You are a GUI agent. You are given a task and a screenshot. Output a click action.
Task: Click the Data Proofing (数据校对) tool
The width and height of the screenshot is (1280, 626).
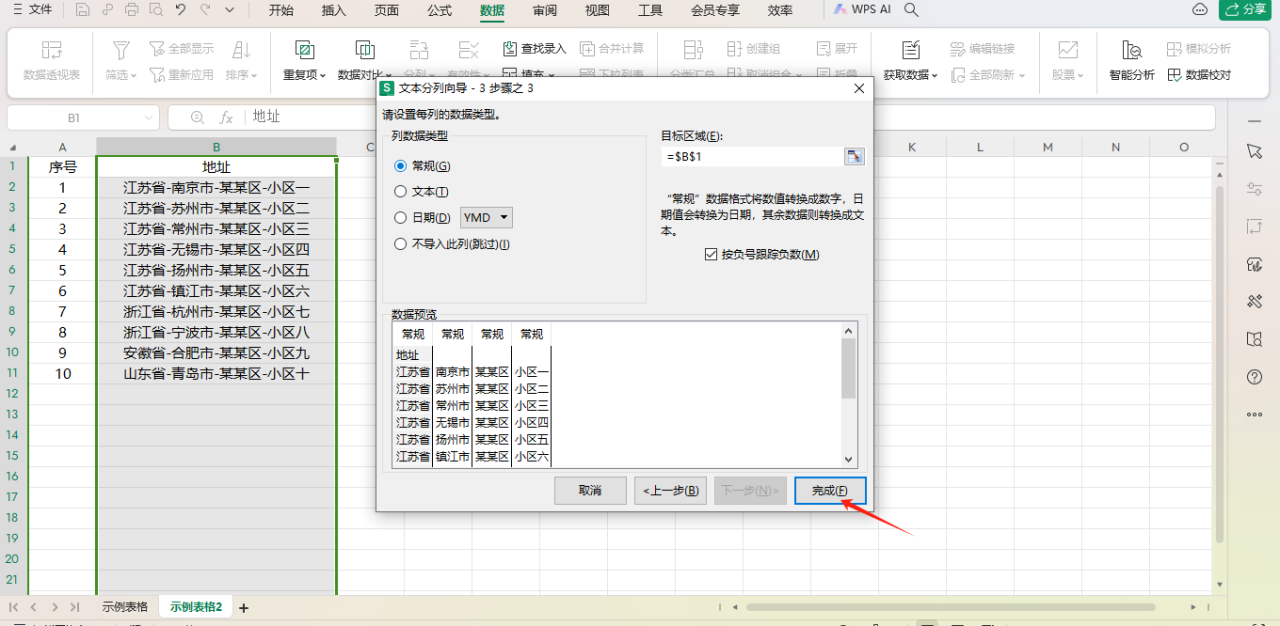coord(1199,74)
